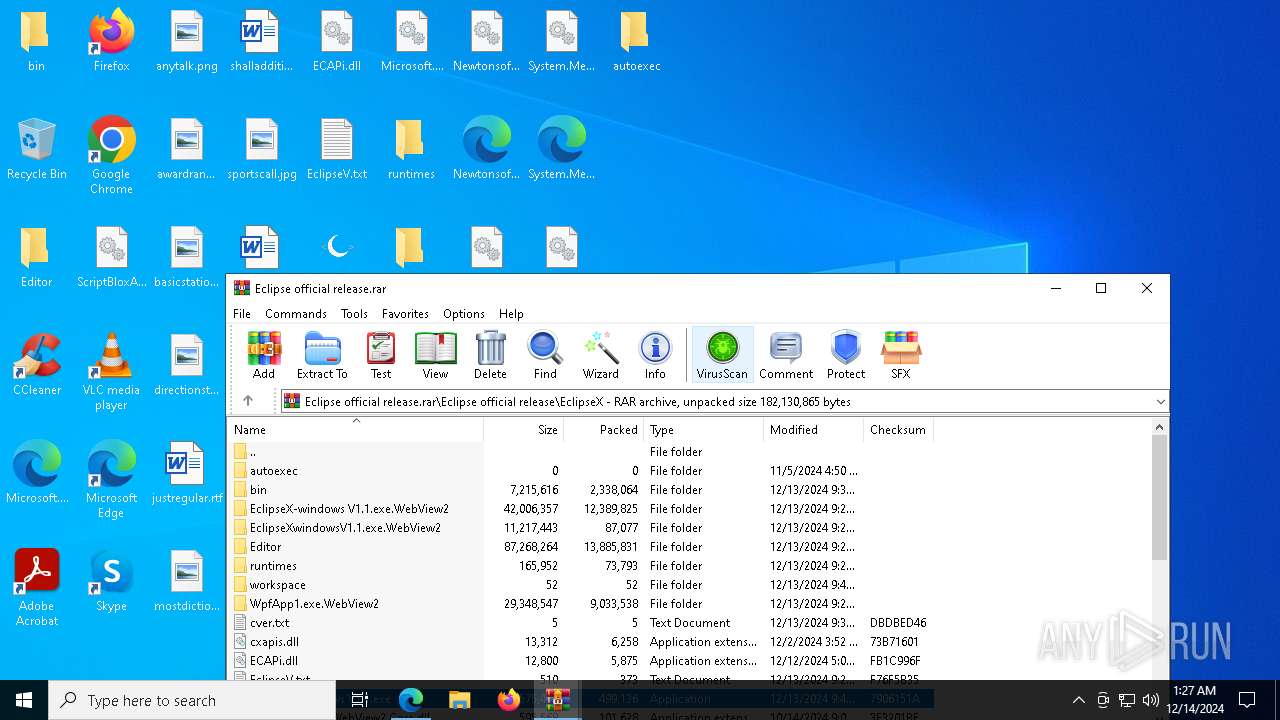Viewport: 1280px width, 720px height.
Task: Select the cver.txt file row
Action: click(x=581, y=623)
